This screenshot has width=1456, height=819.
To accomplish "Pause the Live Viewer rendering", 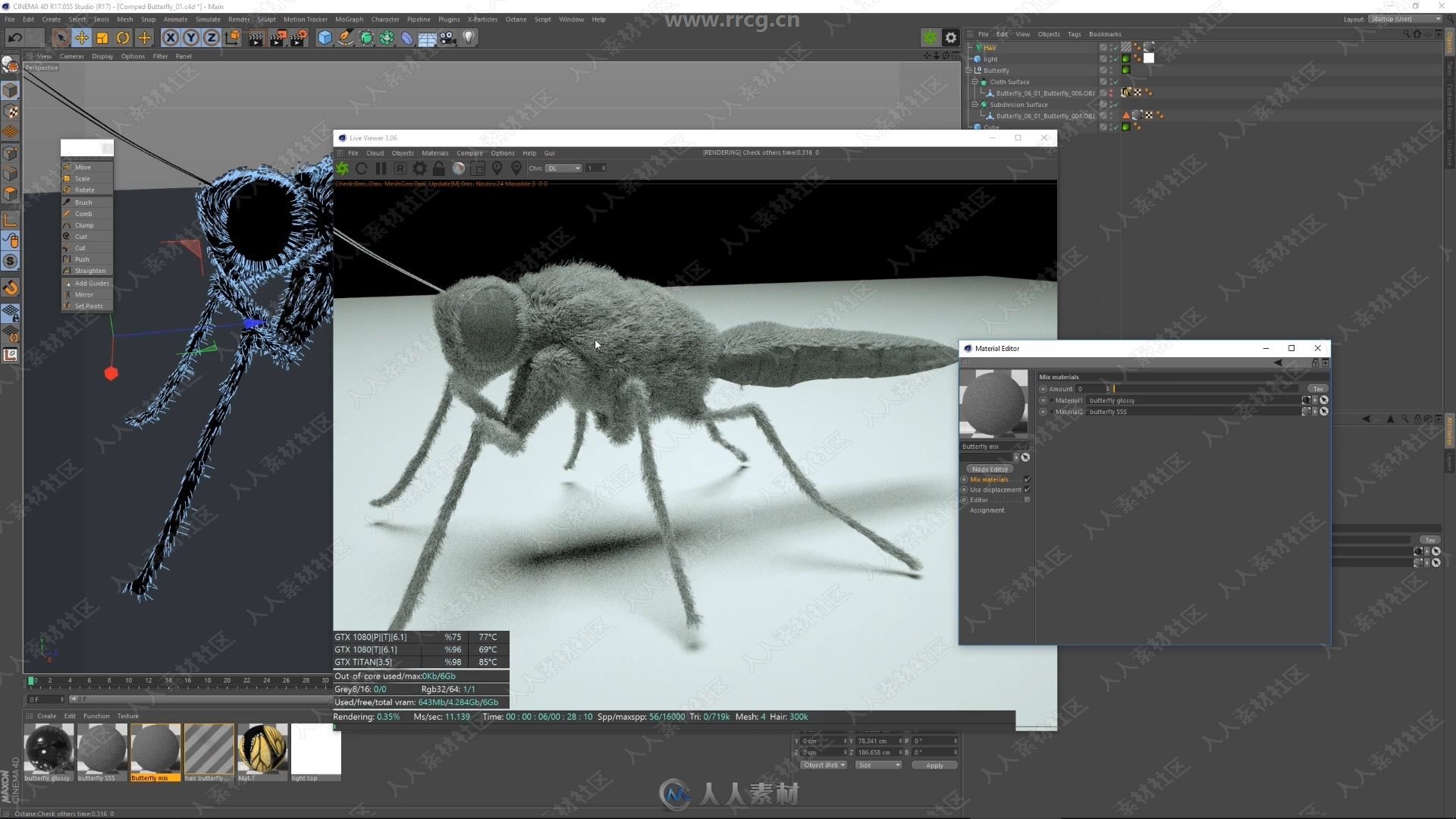I will (x=381, y=168).
